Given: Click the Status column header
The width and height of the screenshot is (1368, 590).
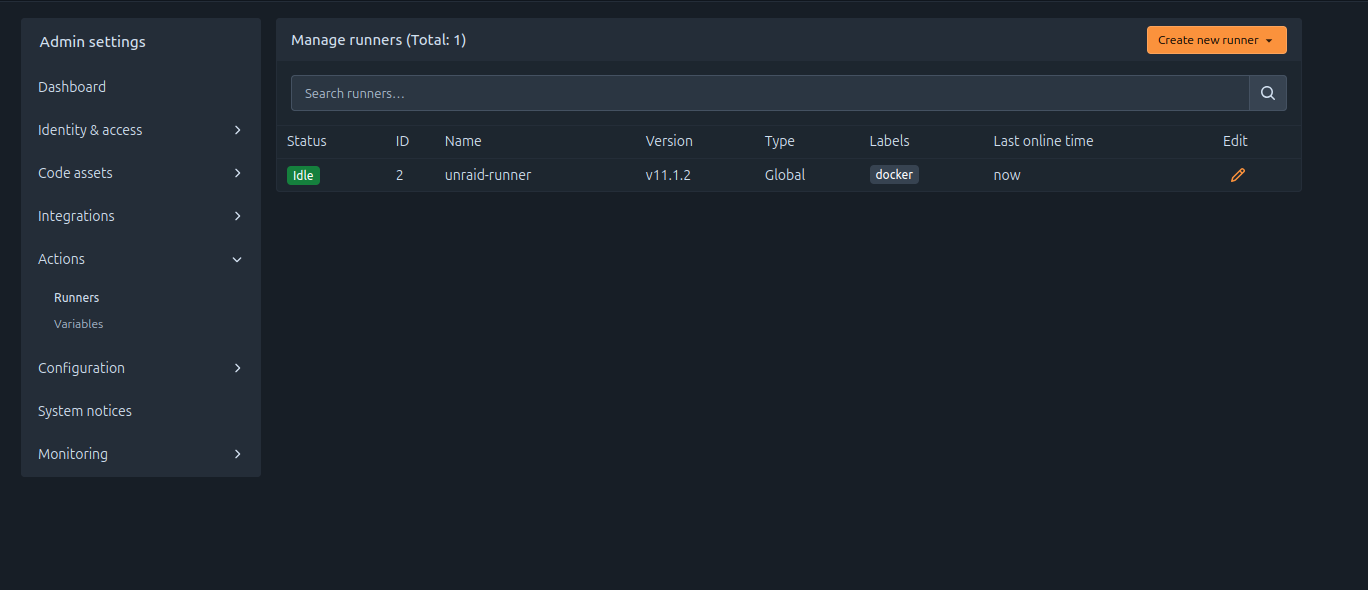Looking at the screenshot, I should [307, 141].
